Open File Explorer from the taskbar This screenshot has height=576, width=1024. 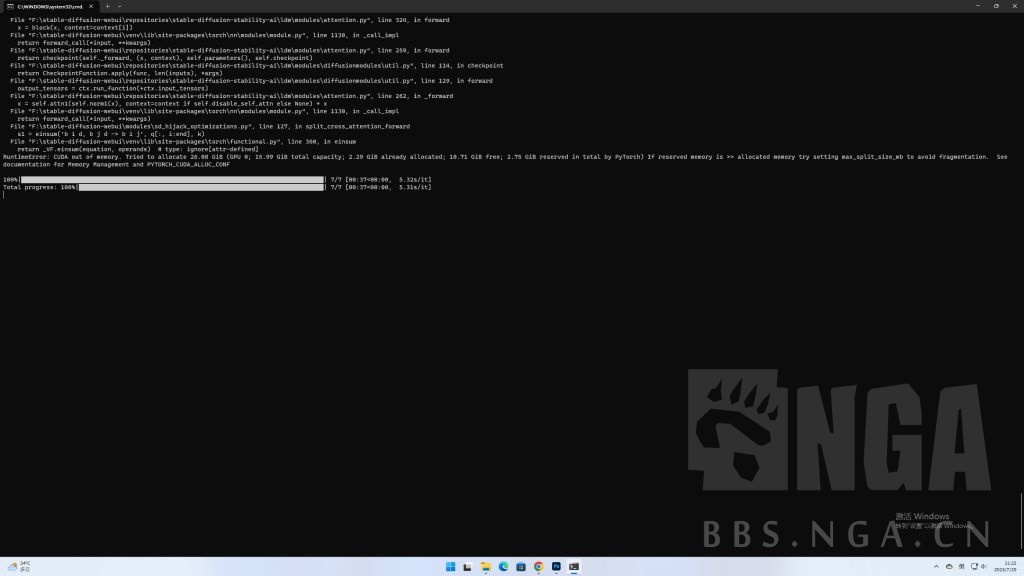(485, 566)
